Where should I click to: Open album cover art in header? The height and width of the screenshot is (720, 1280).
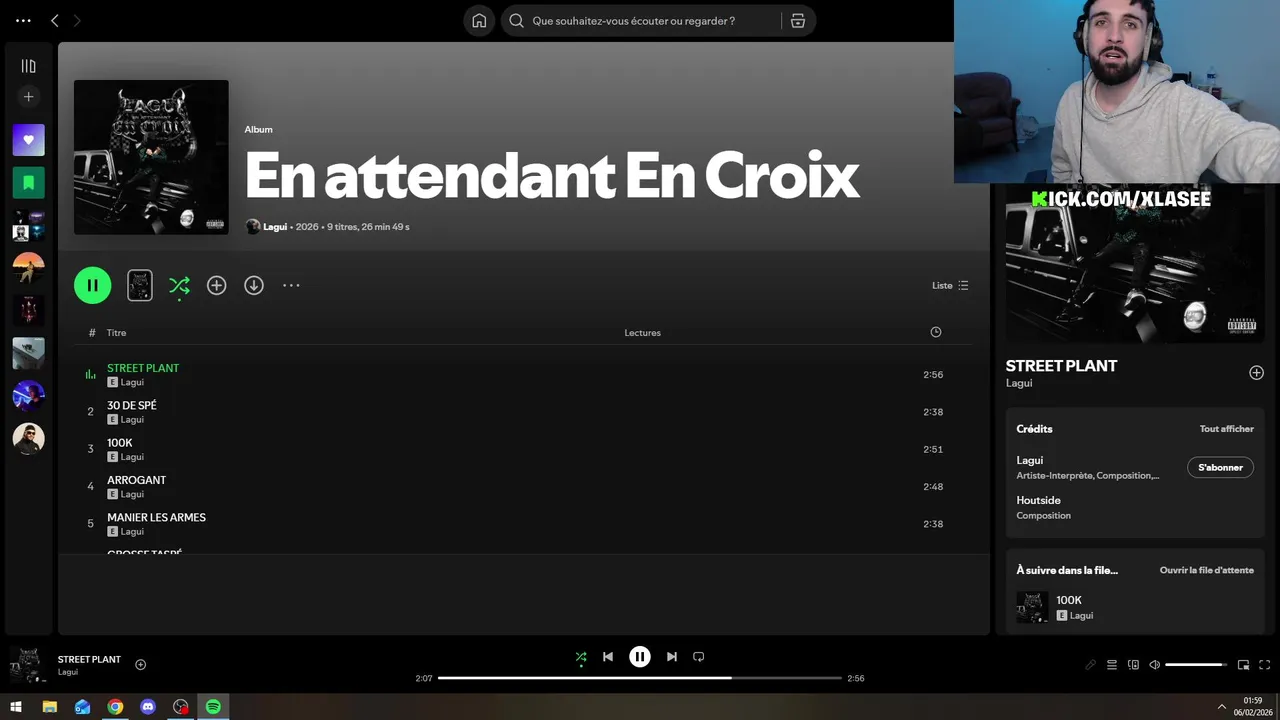pyautogui.click(x=151, y=157)
